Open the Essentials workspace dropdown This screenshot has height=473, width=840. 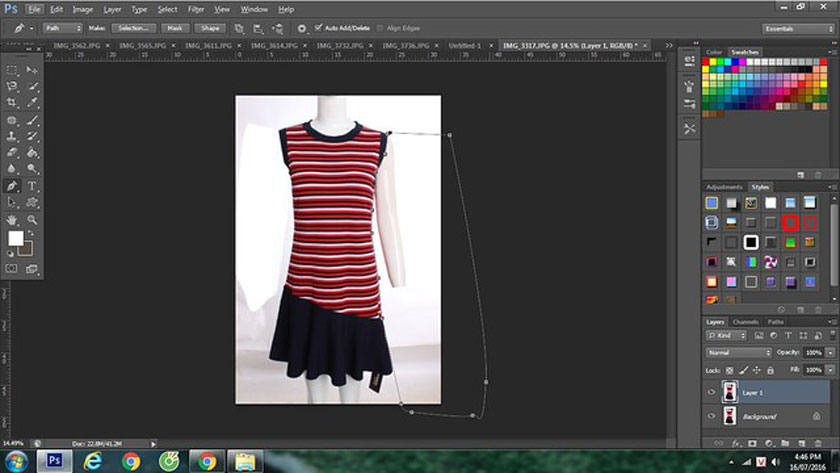798,28
